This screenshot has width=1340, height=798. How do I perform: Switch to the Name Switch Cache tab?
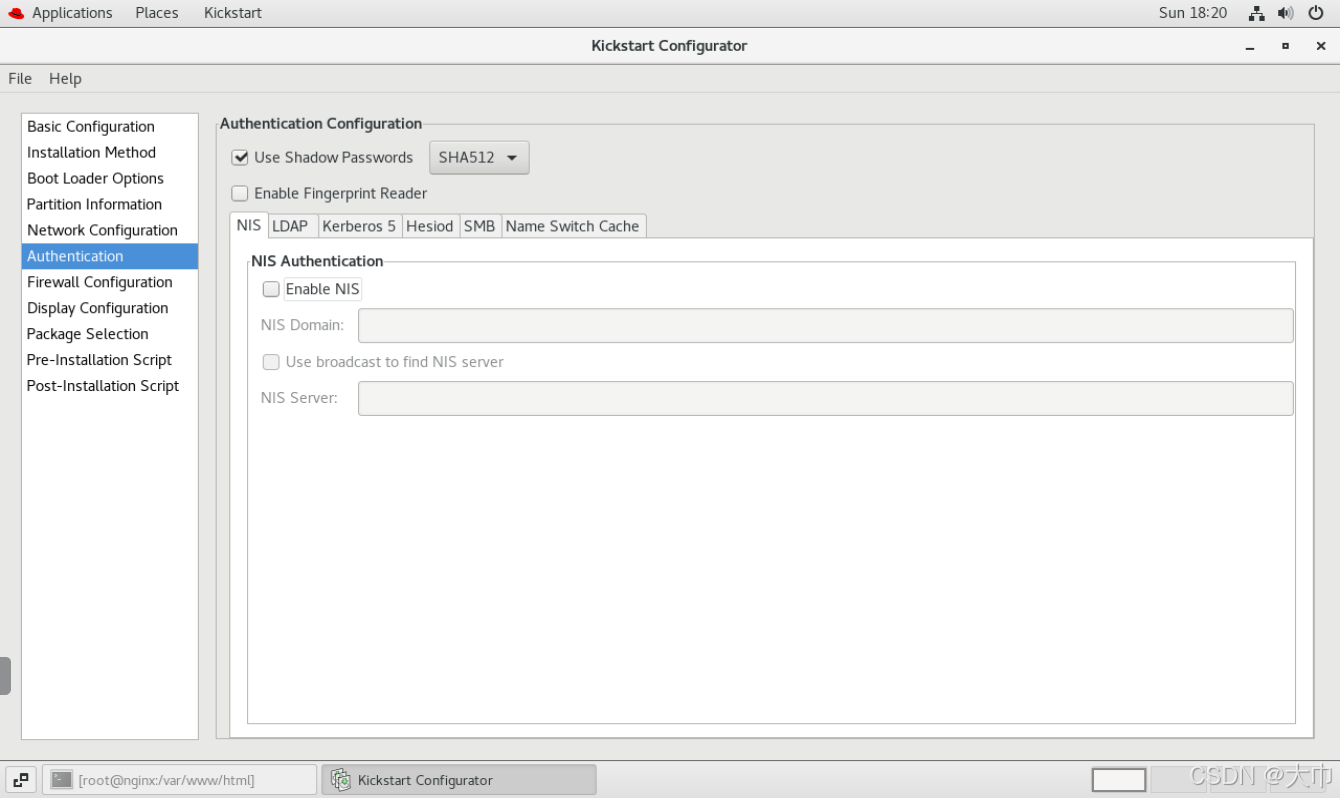573,226
